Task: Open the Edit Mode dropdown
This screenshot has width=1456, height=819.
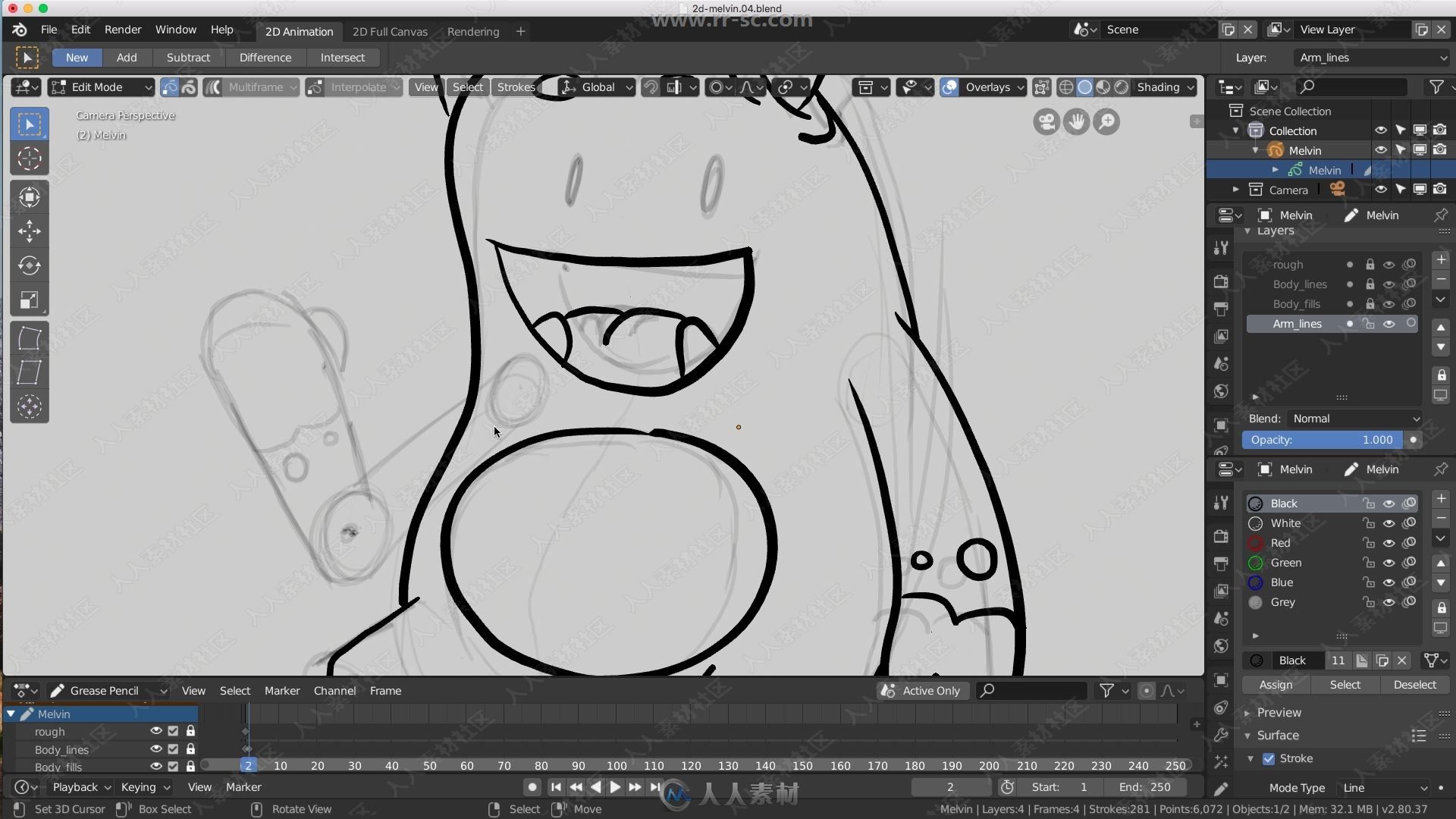Action: coord(101,87)
